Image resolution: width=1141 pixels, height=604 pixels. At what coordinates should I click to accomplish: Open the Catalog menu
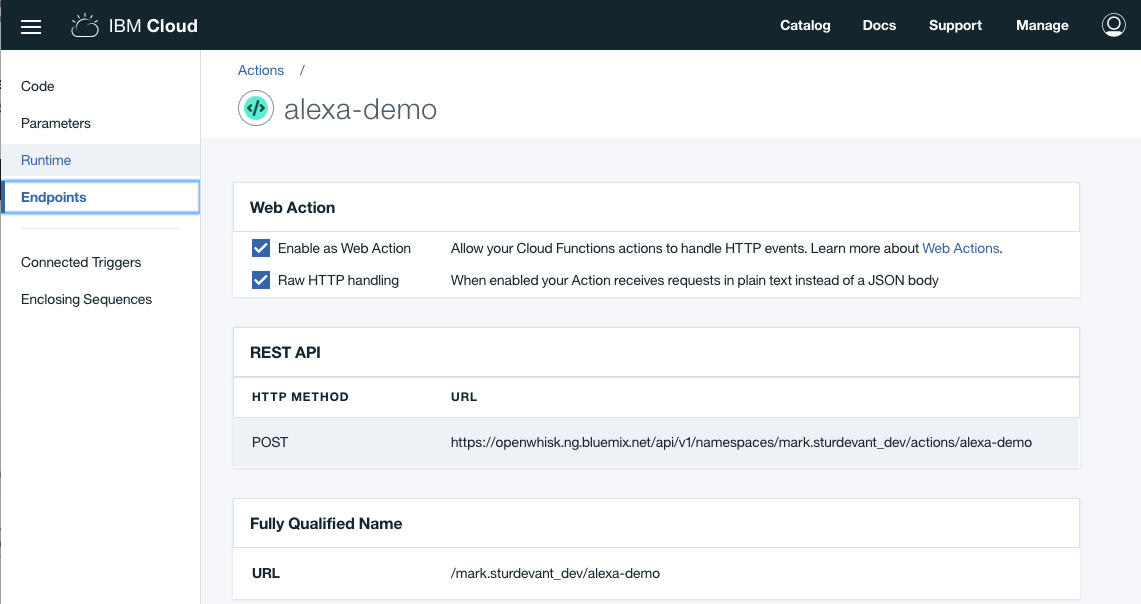click(x=805, y=25)
